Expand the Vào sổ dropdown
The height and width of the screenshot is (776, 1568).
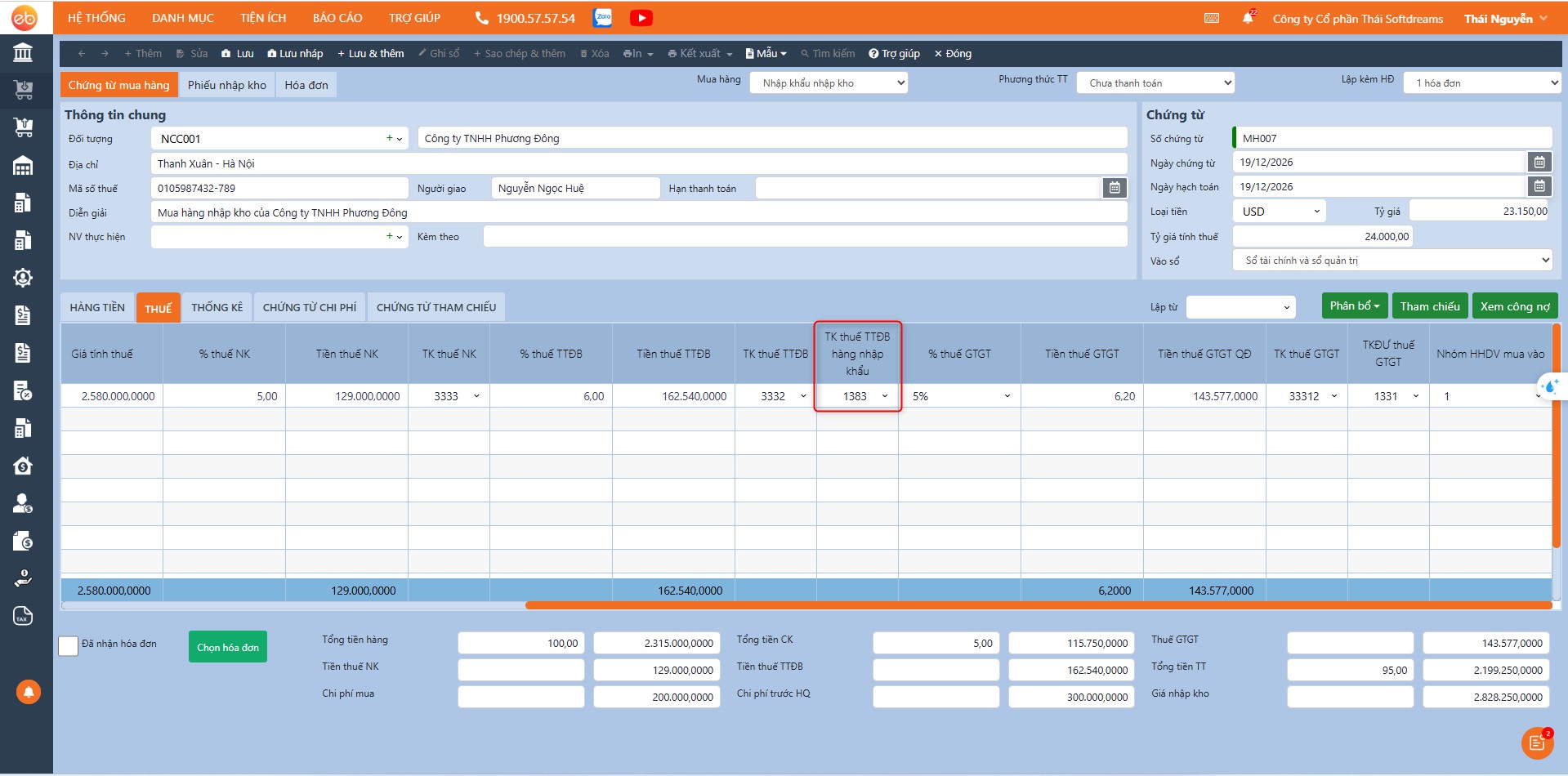[x=1392, y=261]
